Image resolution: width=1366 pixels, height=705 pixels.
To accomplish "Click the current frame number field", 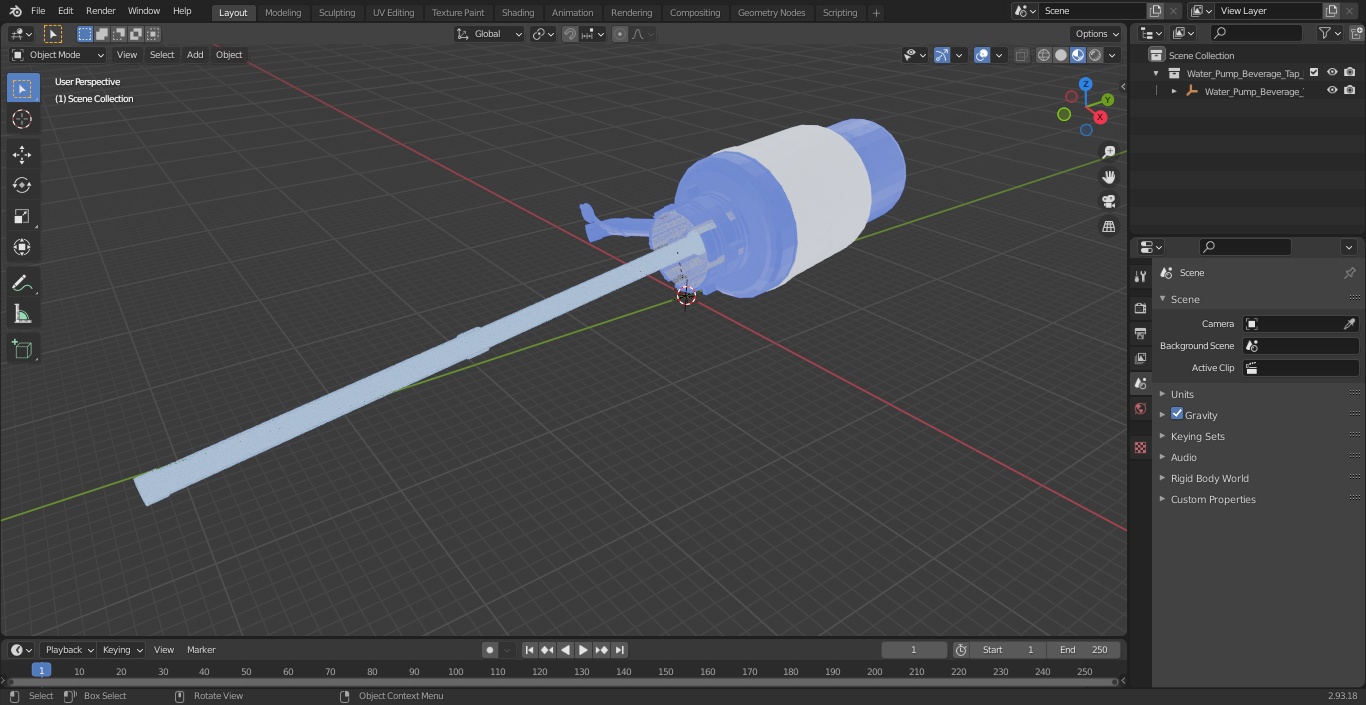I will click(914, 650).
